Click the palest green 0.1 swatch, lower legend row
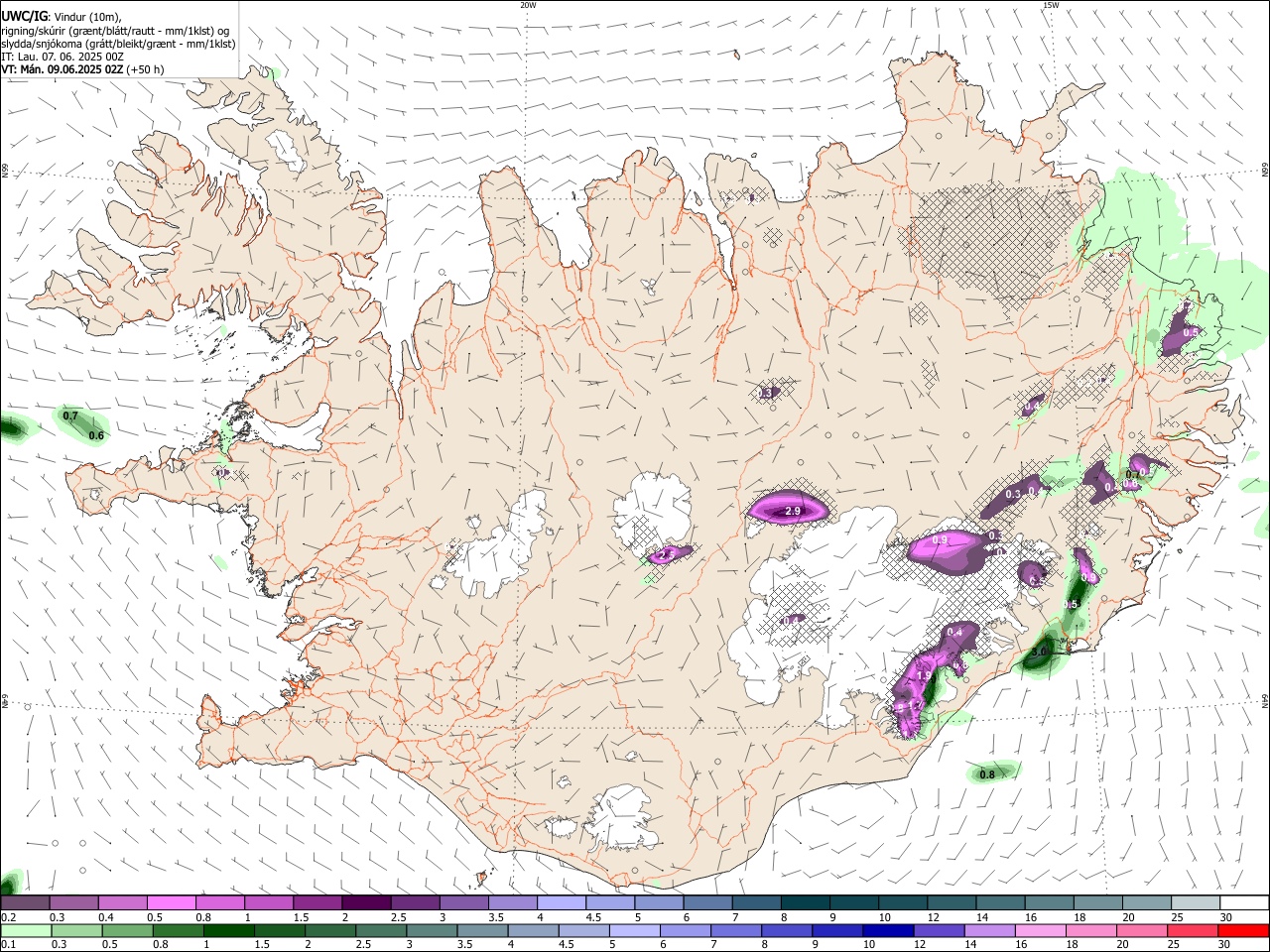 [x=26, y=931]
